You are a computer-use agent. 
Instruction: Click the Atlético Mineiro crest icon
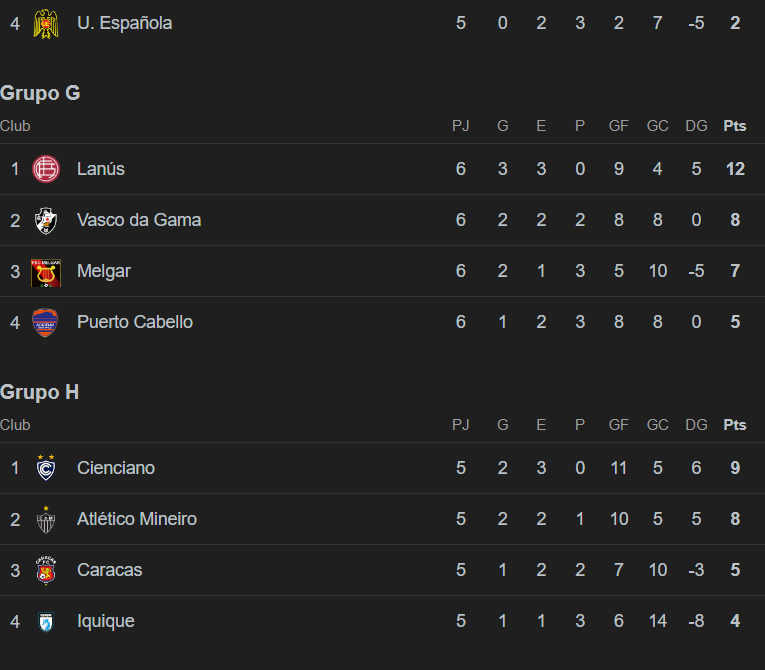46,520
